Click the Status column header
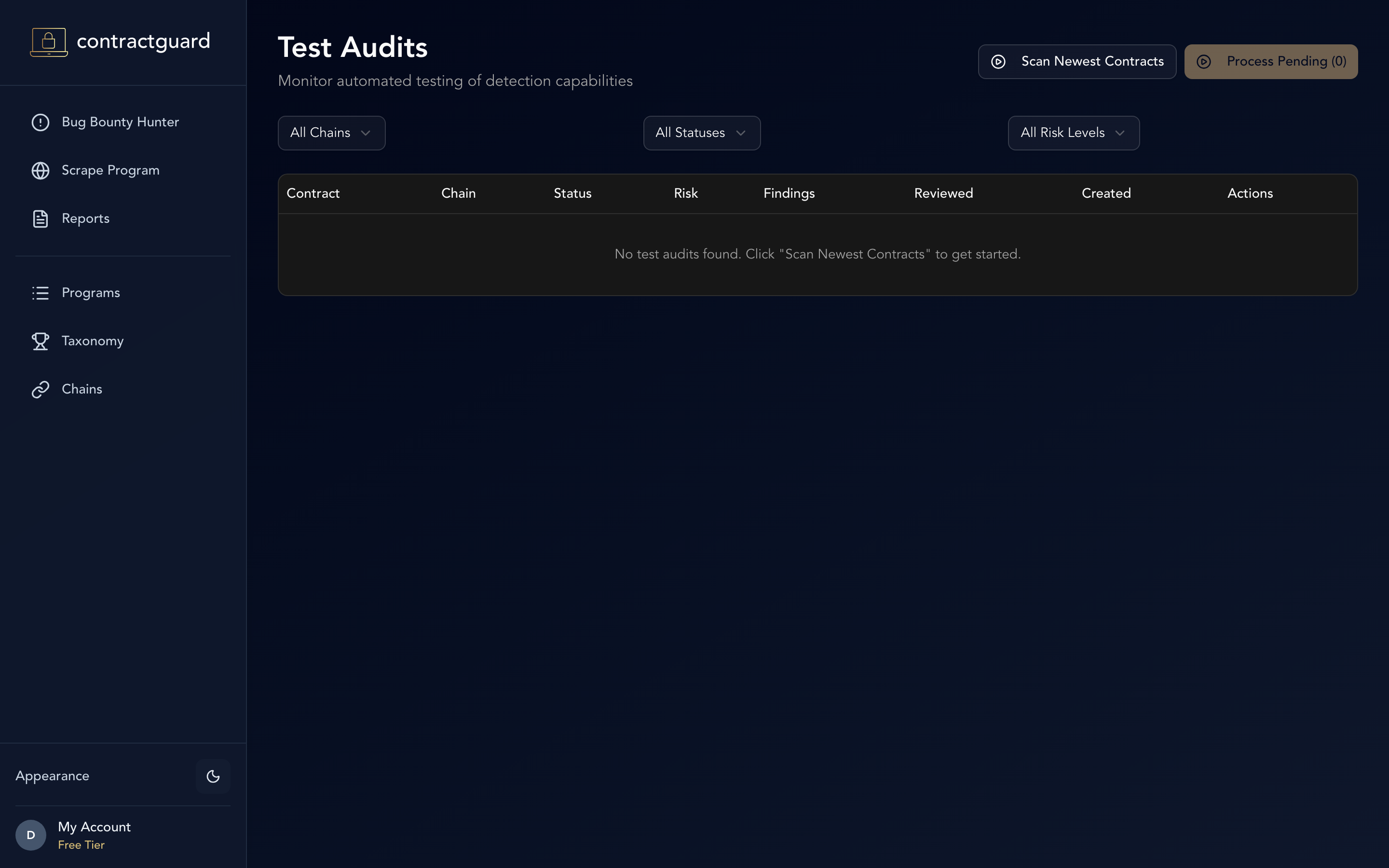Viewport: 1389px width, 868px height. click(x=572, y=193)
